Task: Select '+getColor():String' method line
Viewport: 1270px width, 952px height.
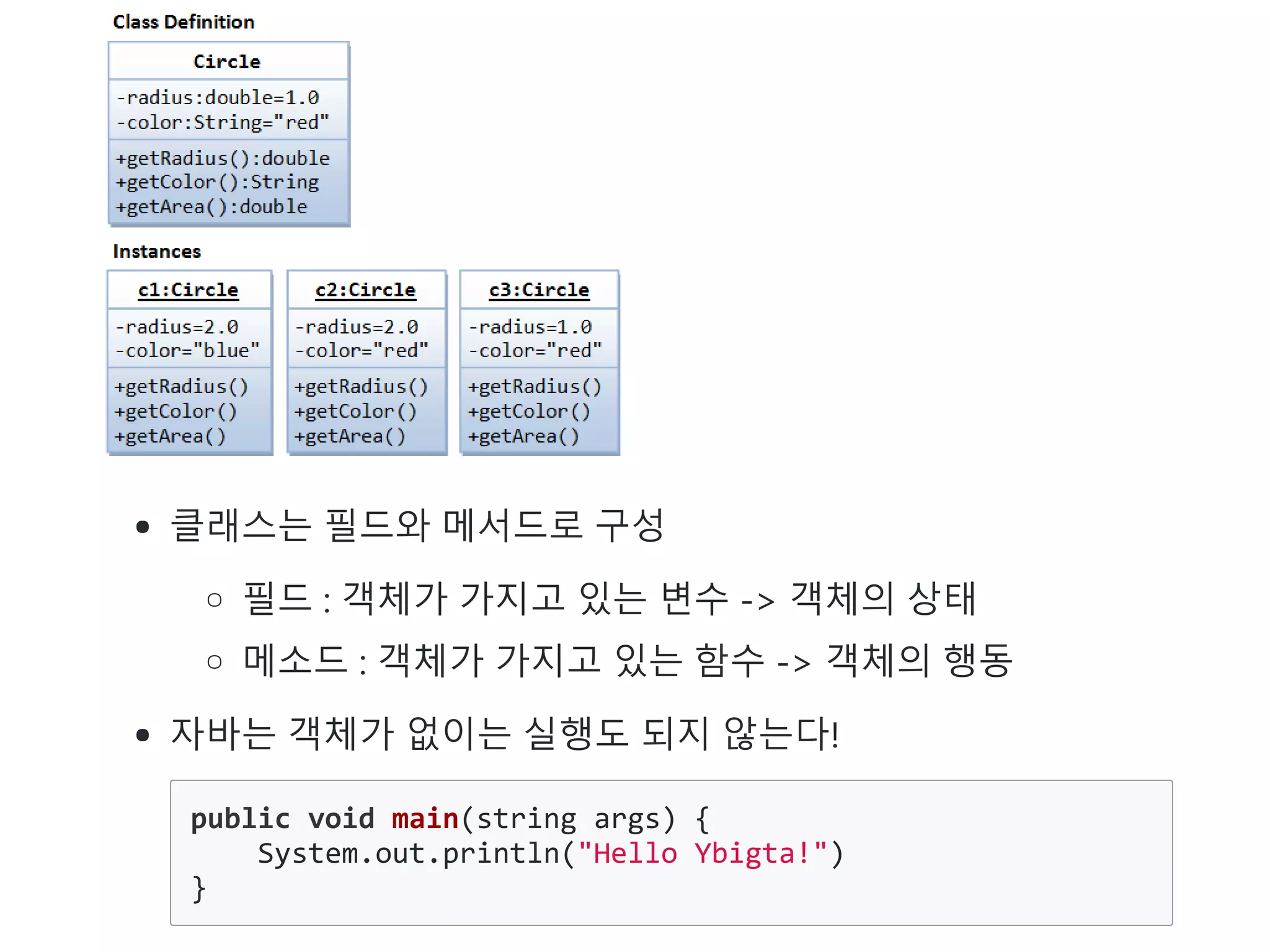Action: [217, 182]
